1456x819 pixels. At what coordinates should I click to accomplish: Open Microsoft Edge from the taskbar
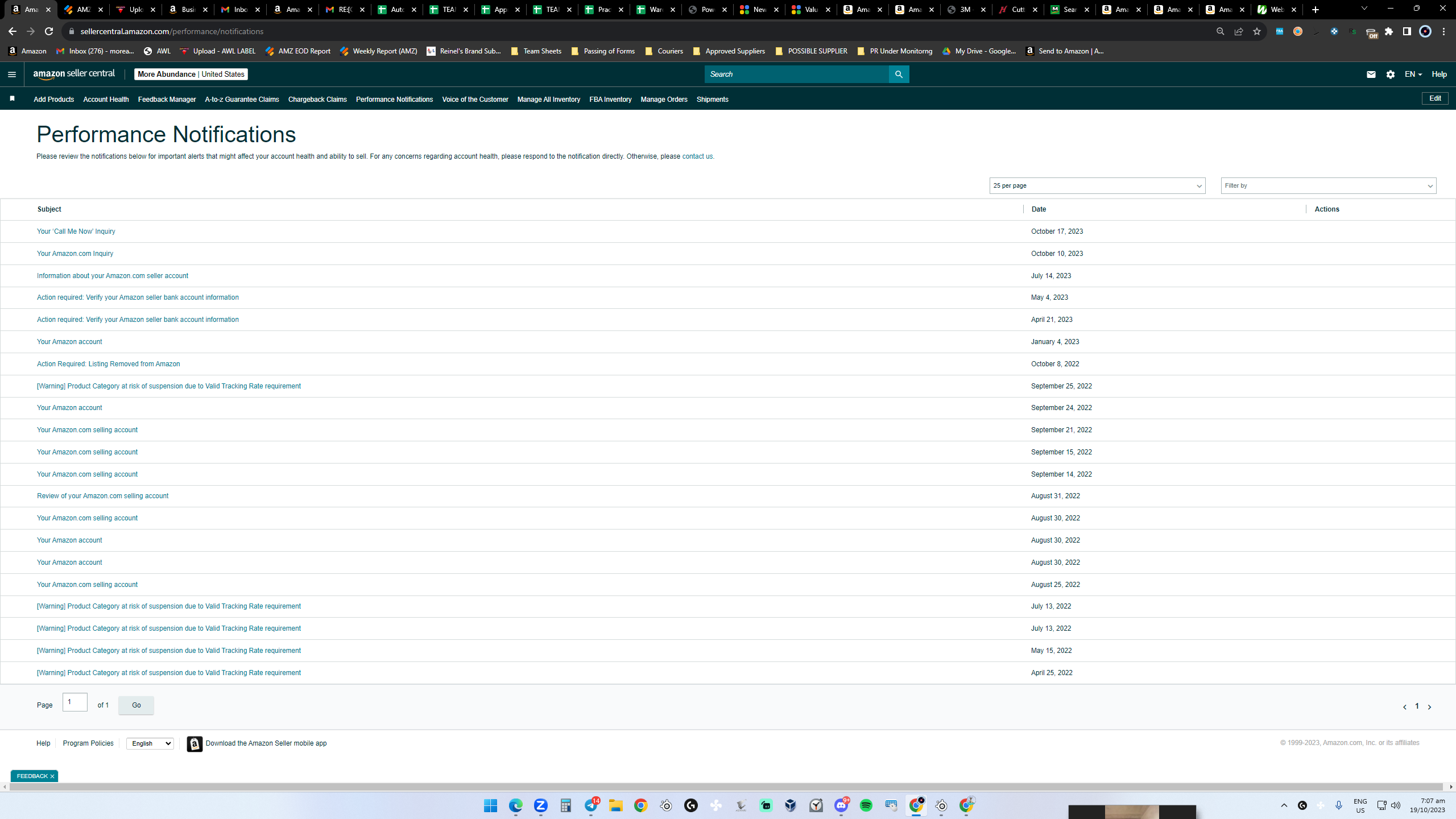[x=515, y=805]
